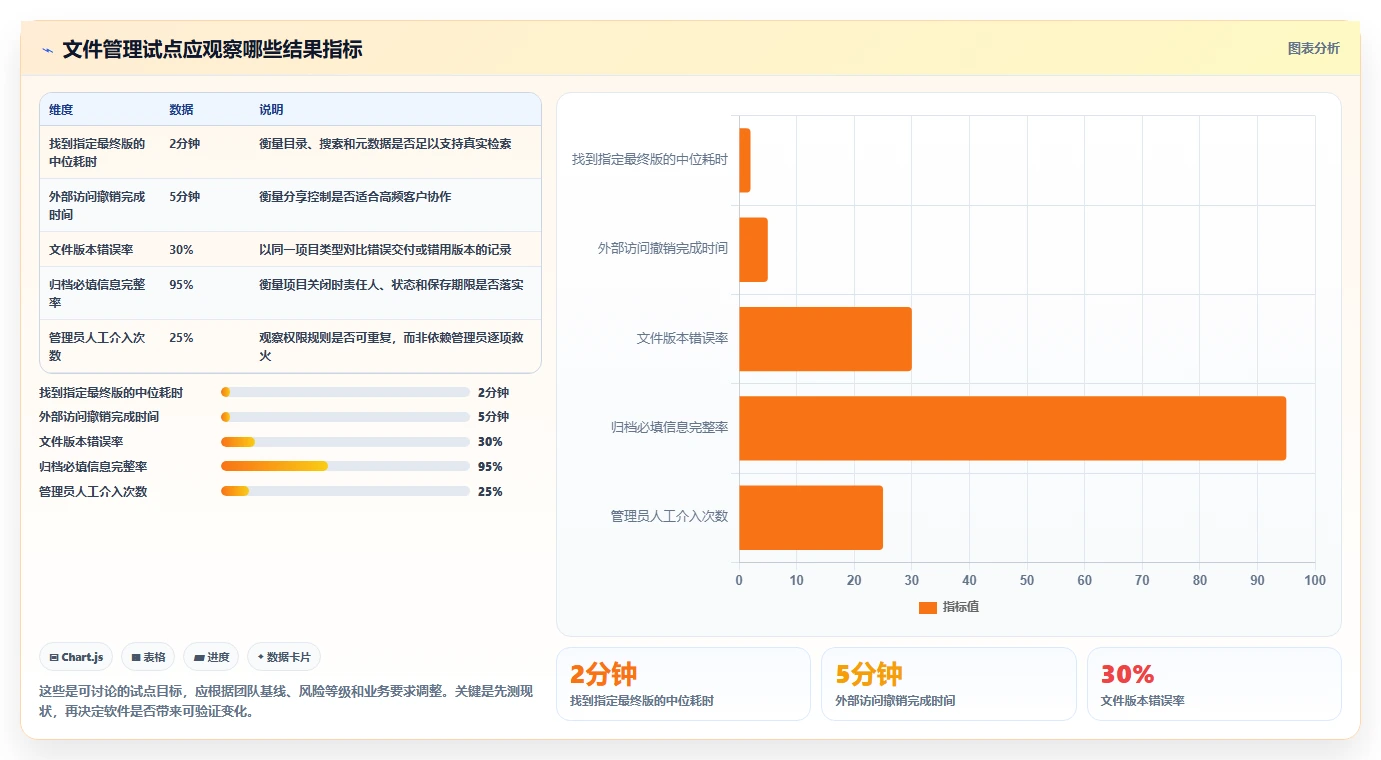The image size is (1381, 760).
Task: Click the 2分钟 data card
Action: coord(683,684)
